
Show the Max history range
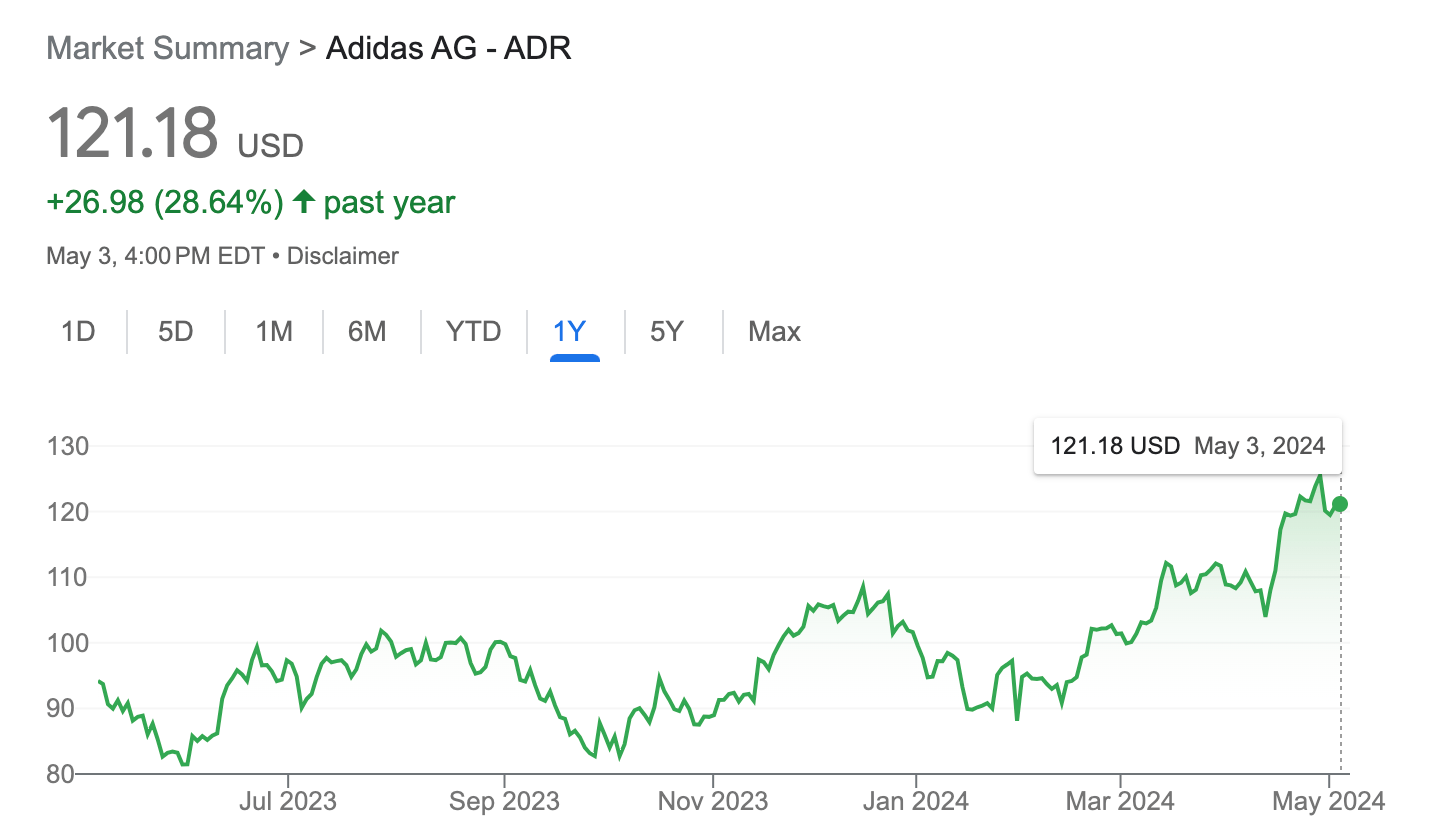pyautogui.click(x=774, y=331)
